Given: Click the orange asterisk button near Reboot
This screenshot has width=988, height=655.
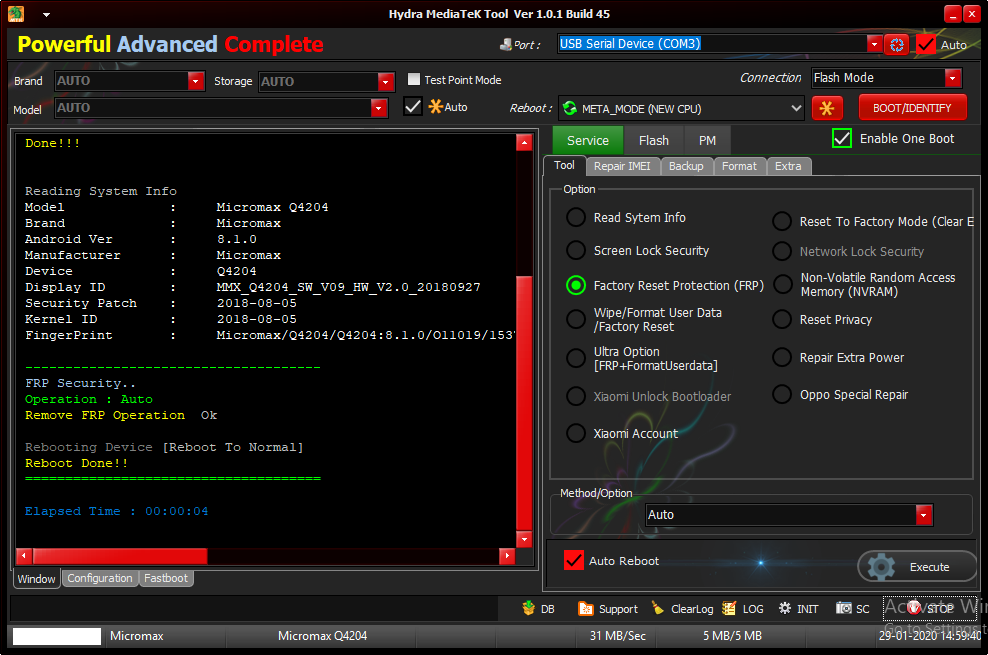Looking at the screenshot, I should tap(826, 108).
